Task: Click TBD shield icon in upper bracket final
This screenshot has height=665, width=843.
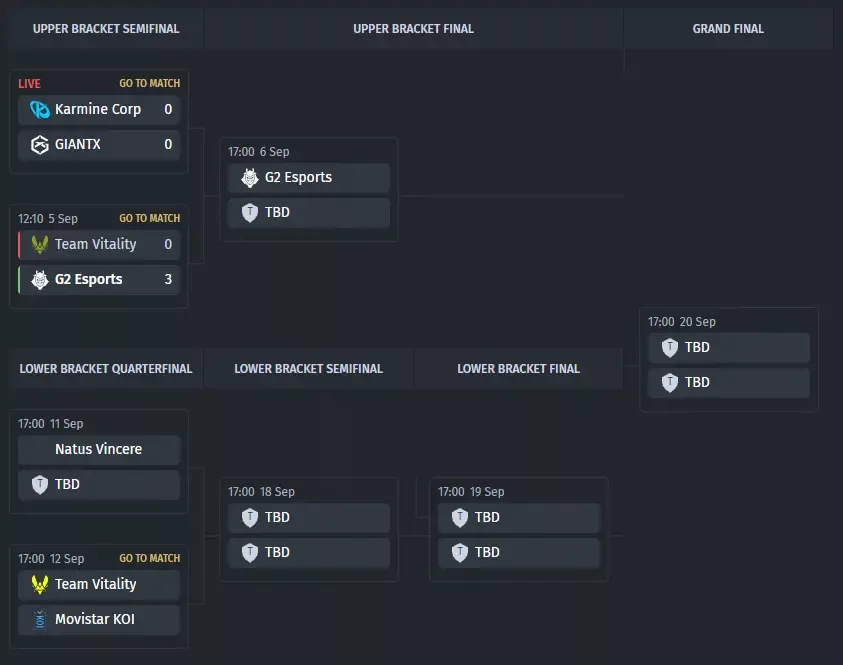Action: pos(249,213)
